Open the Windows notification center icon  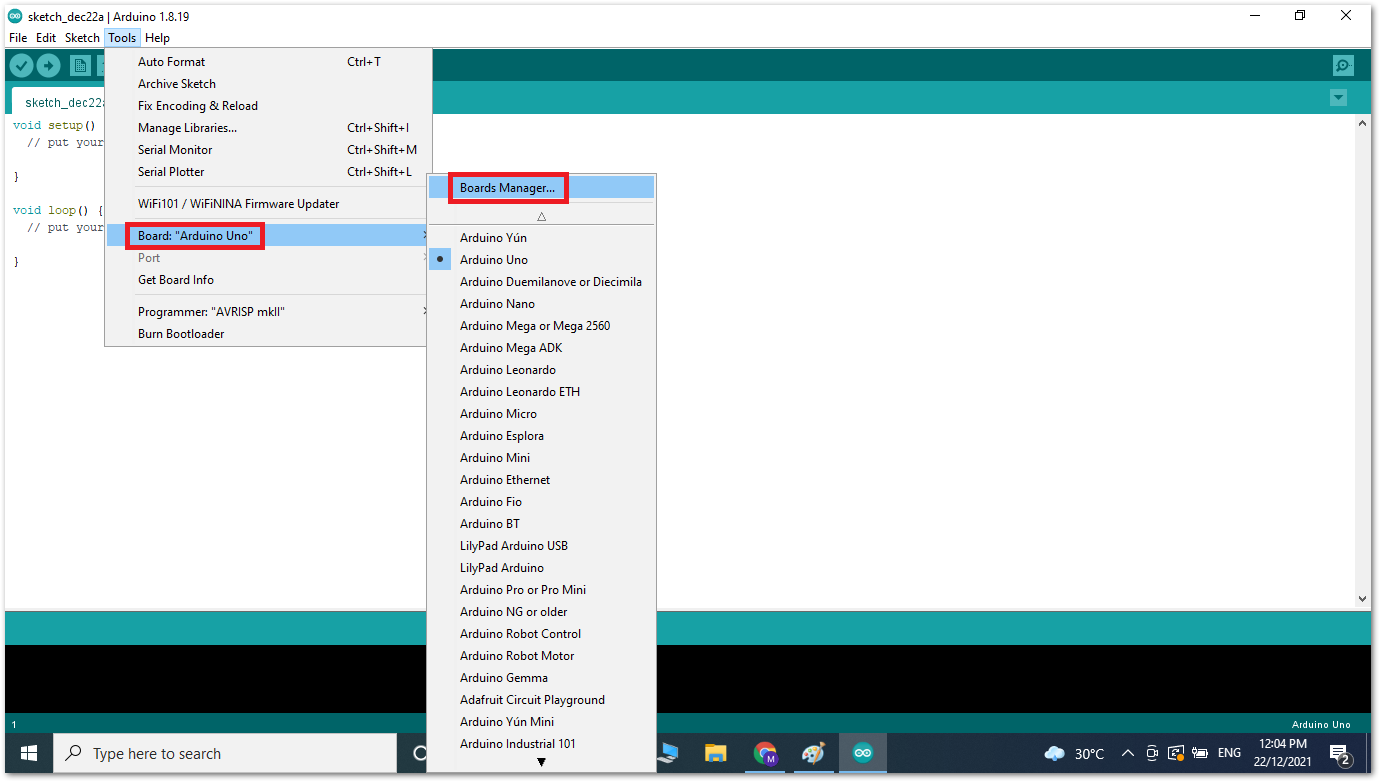tap(1341, 754)
